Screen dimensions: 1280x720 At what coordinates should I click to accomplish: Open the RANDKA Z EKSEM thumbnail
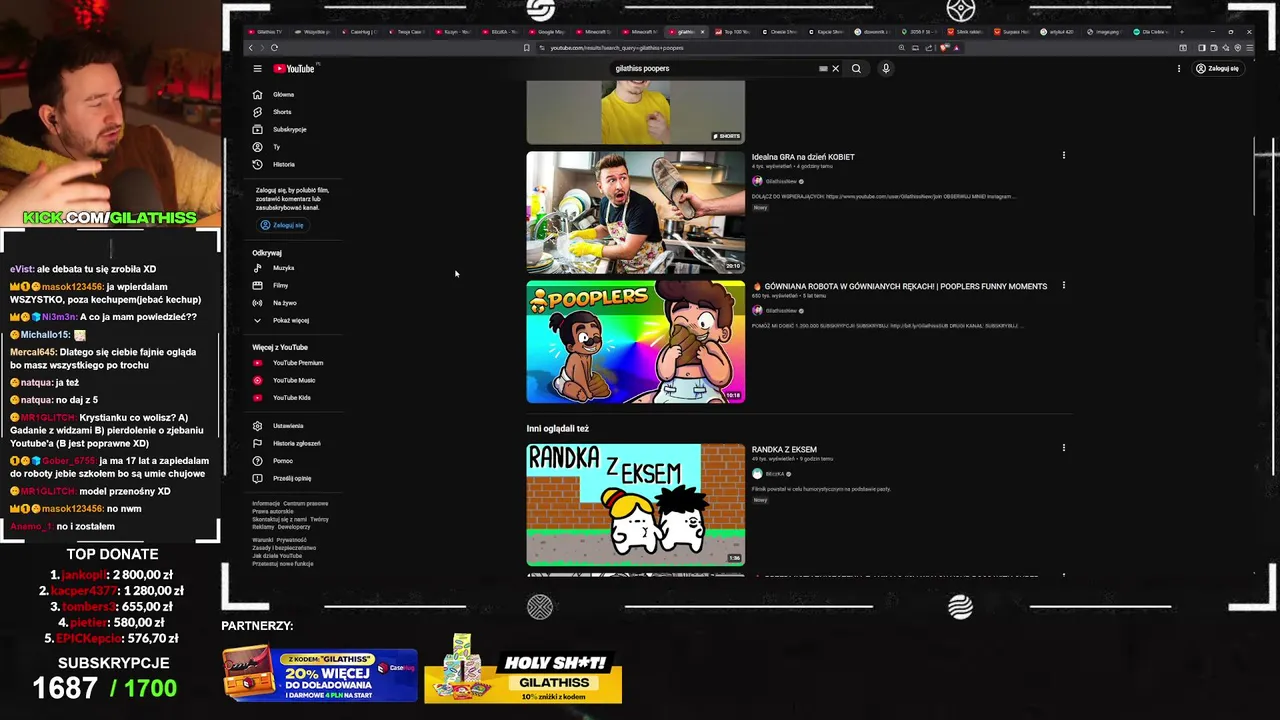(x=636, y=505)
